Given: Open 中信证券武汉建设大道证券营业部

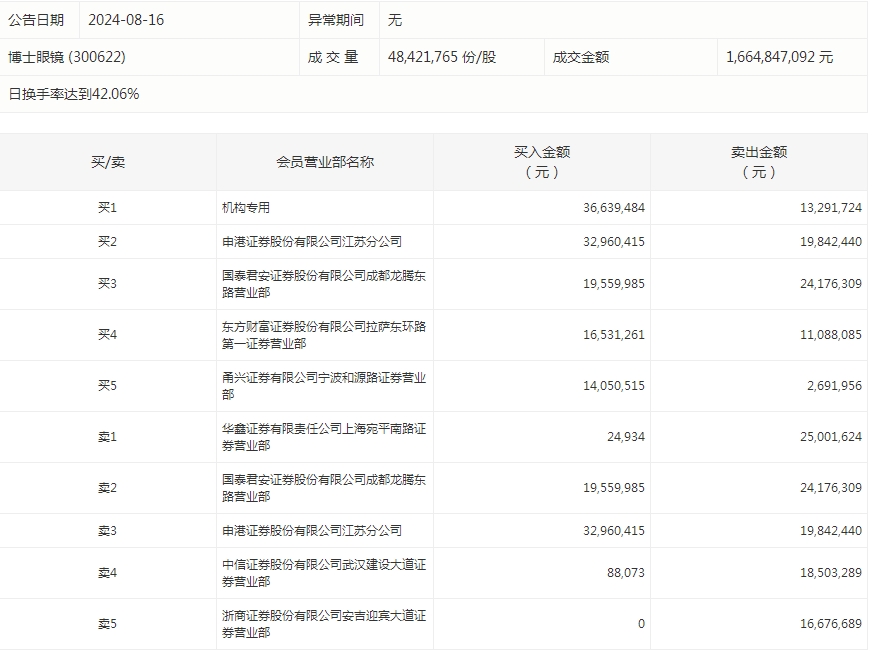Looking at the screenshot, I should tap(324, 573).
